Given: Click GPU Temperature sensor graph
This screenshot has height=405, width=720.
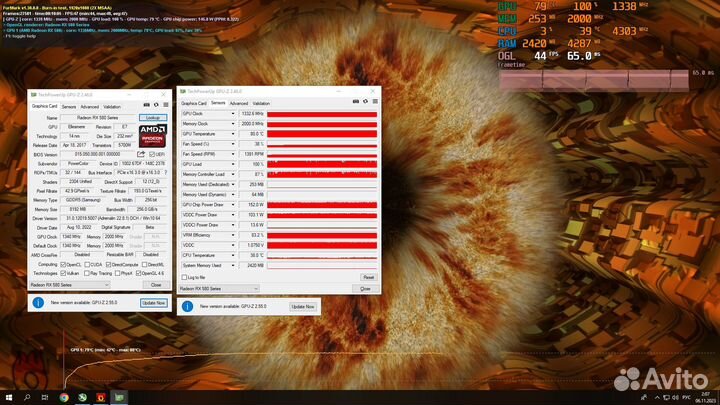Looking at the screenshot, I should click(x=322, y=134).
